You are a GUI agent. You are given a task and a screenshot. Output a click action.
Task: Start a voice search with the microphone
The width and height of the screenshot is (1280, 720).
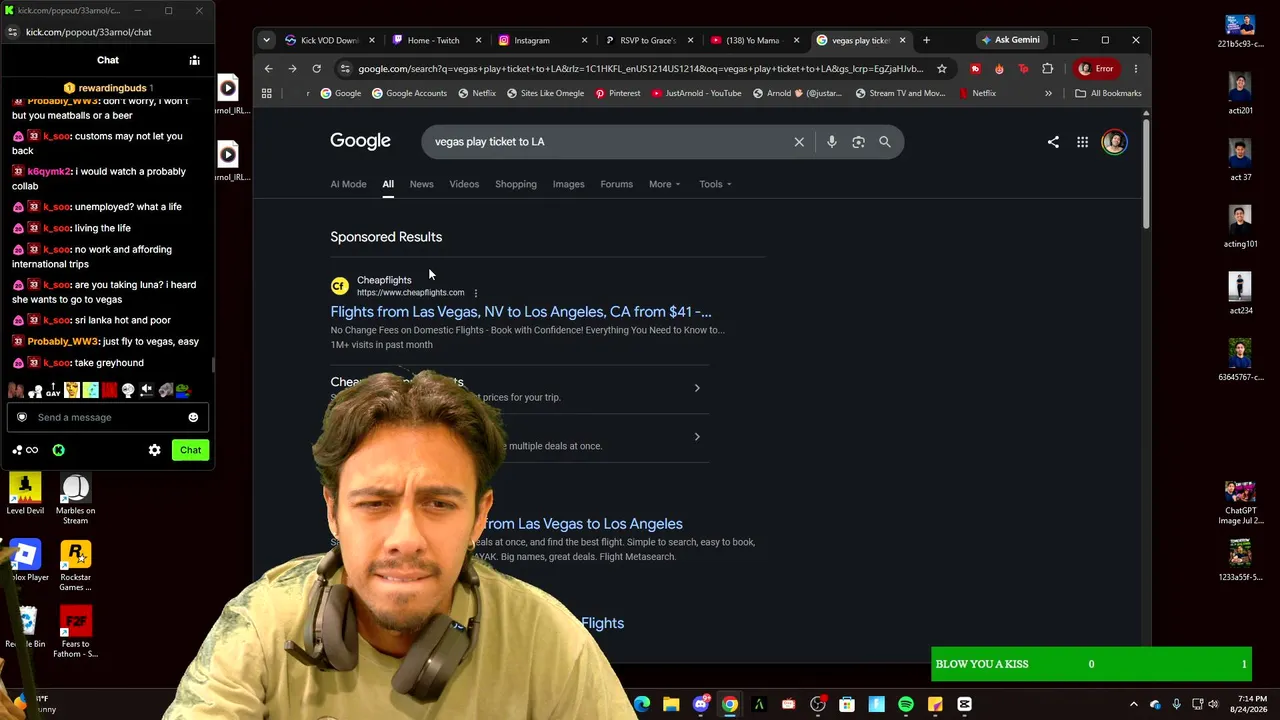(831, 142)
